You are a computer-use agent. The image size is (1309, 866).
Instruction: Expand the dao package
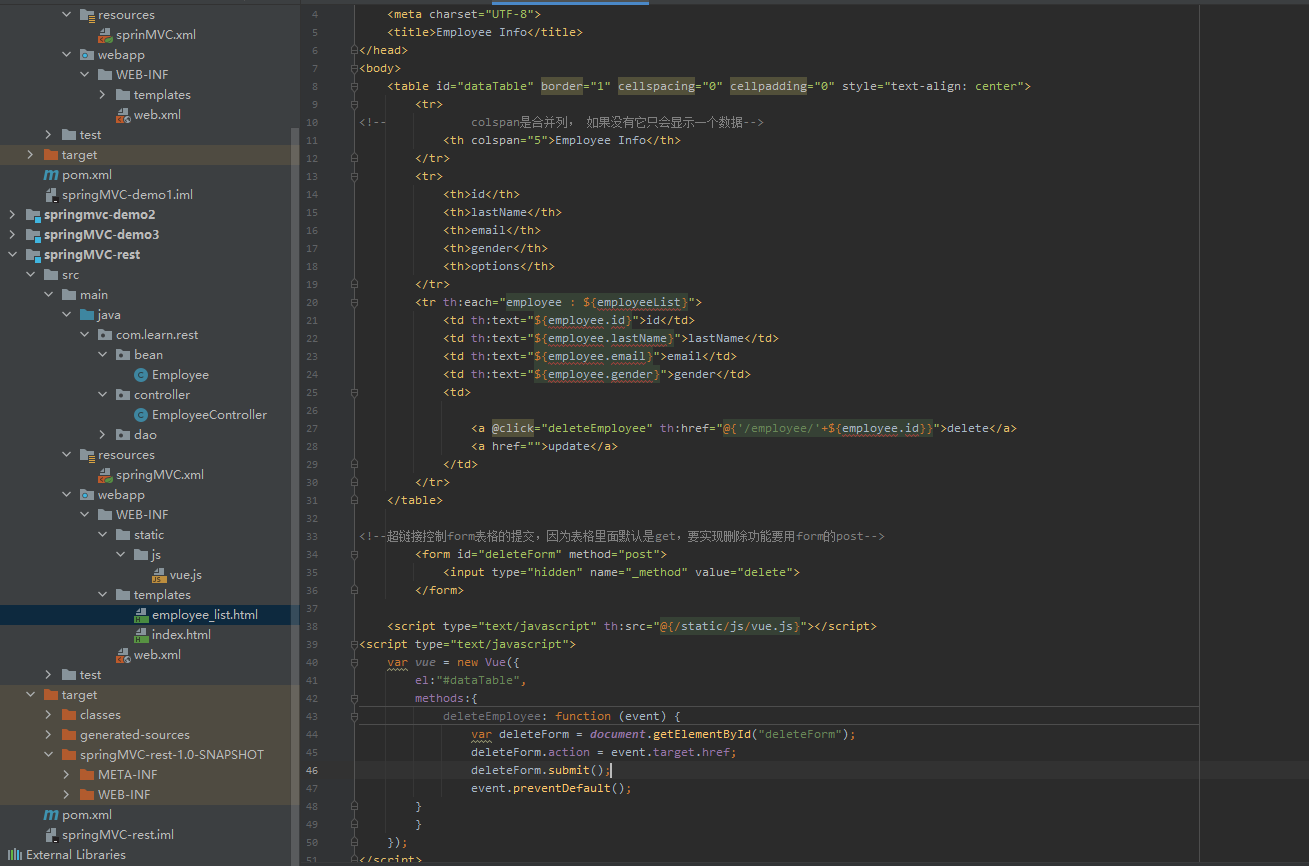point(102,435)
